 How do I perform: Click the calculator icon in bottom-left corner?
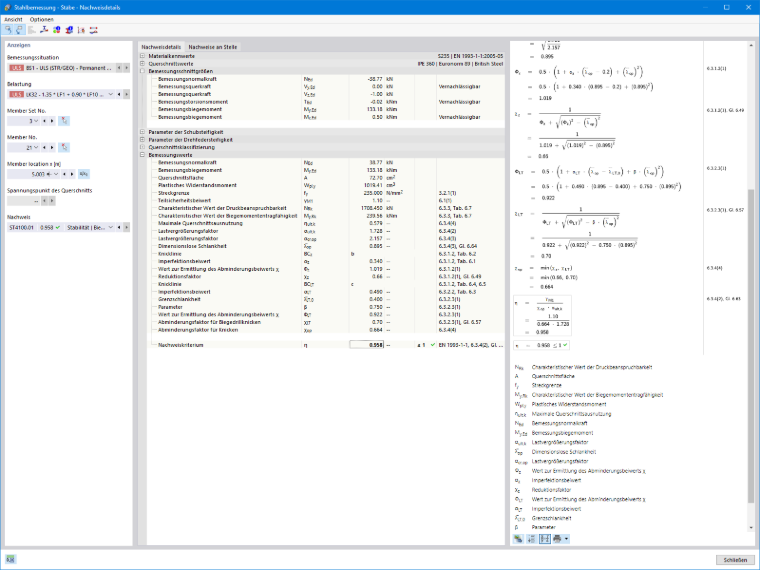tap(10, 559)
